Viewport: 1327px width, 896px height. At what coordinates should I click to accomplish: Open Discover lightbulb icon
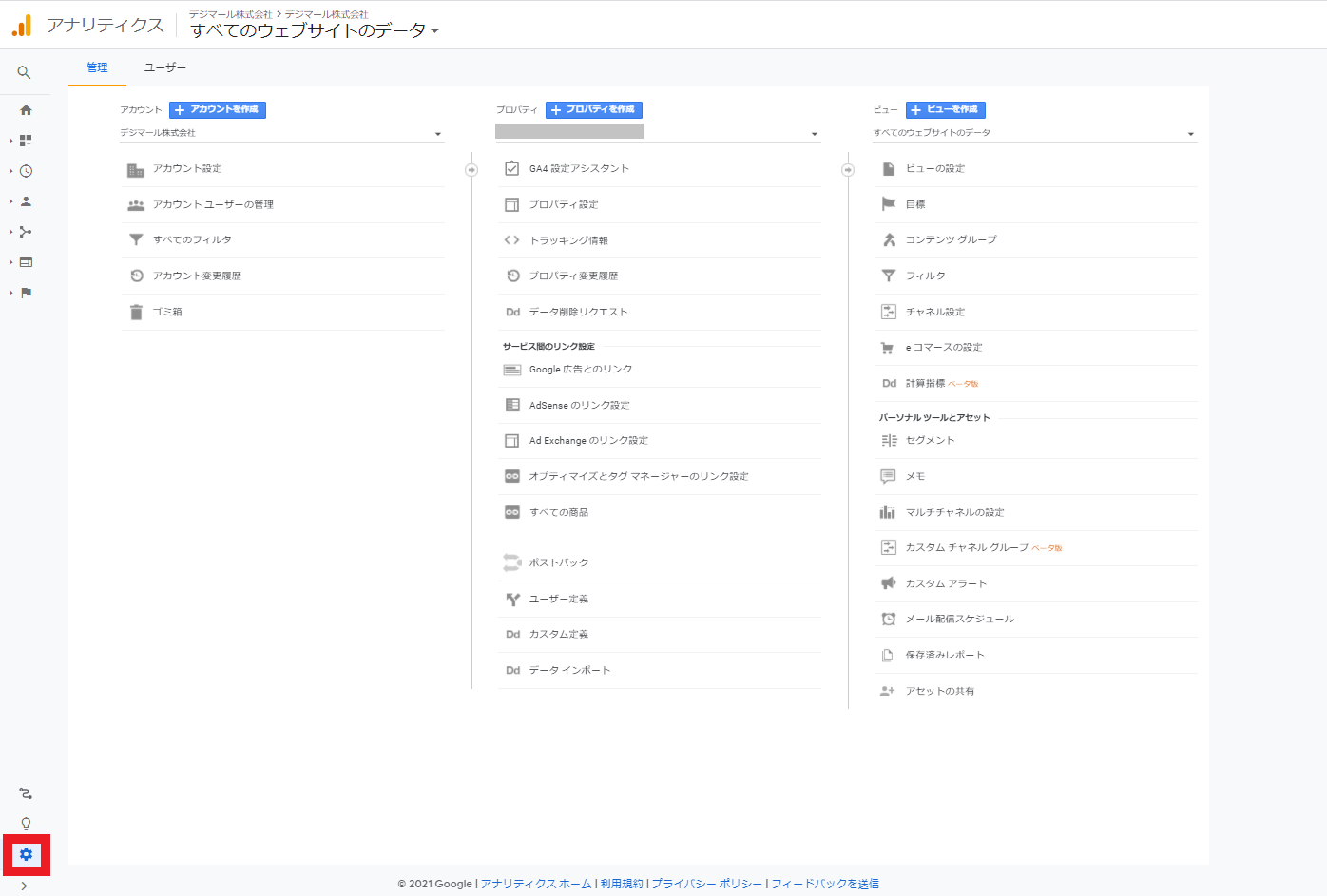click(26, 824)
